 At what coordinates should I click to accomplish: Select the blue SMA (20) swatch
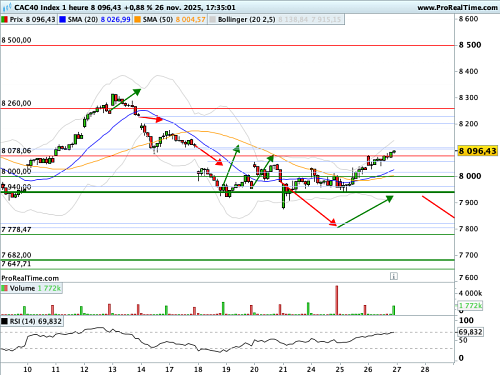(62, 20)
